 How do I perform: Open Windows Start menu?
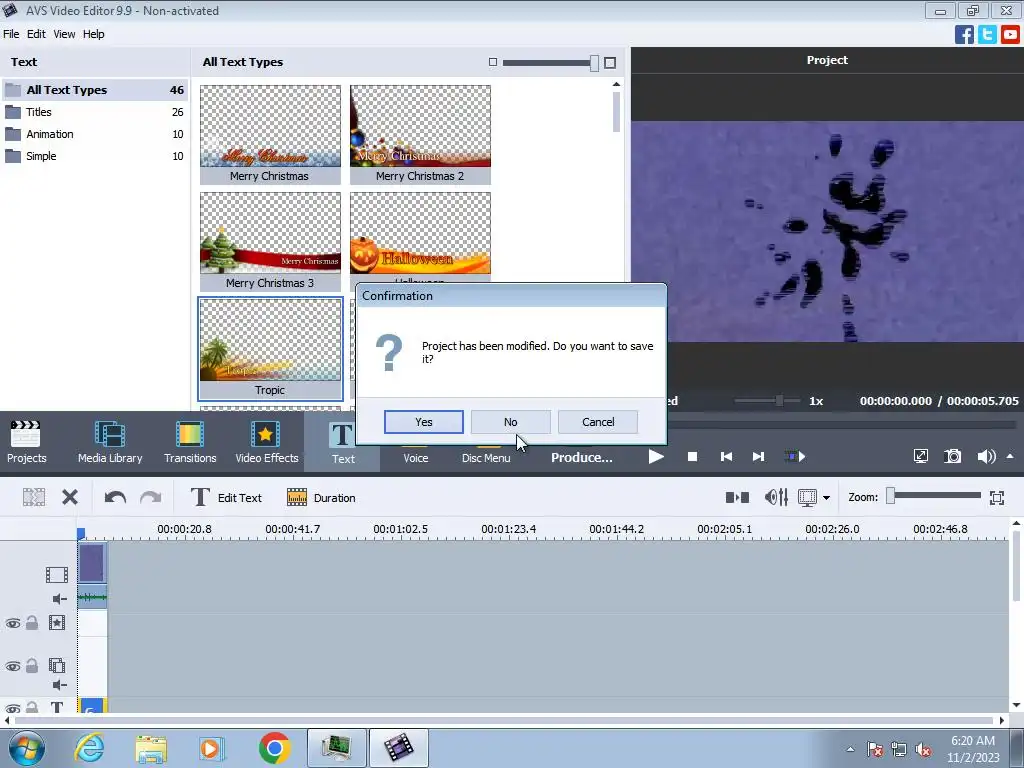pyautogui.click(x=27, y=748)
